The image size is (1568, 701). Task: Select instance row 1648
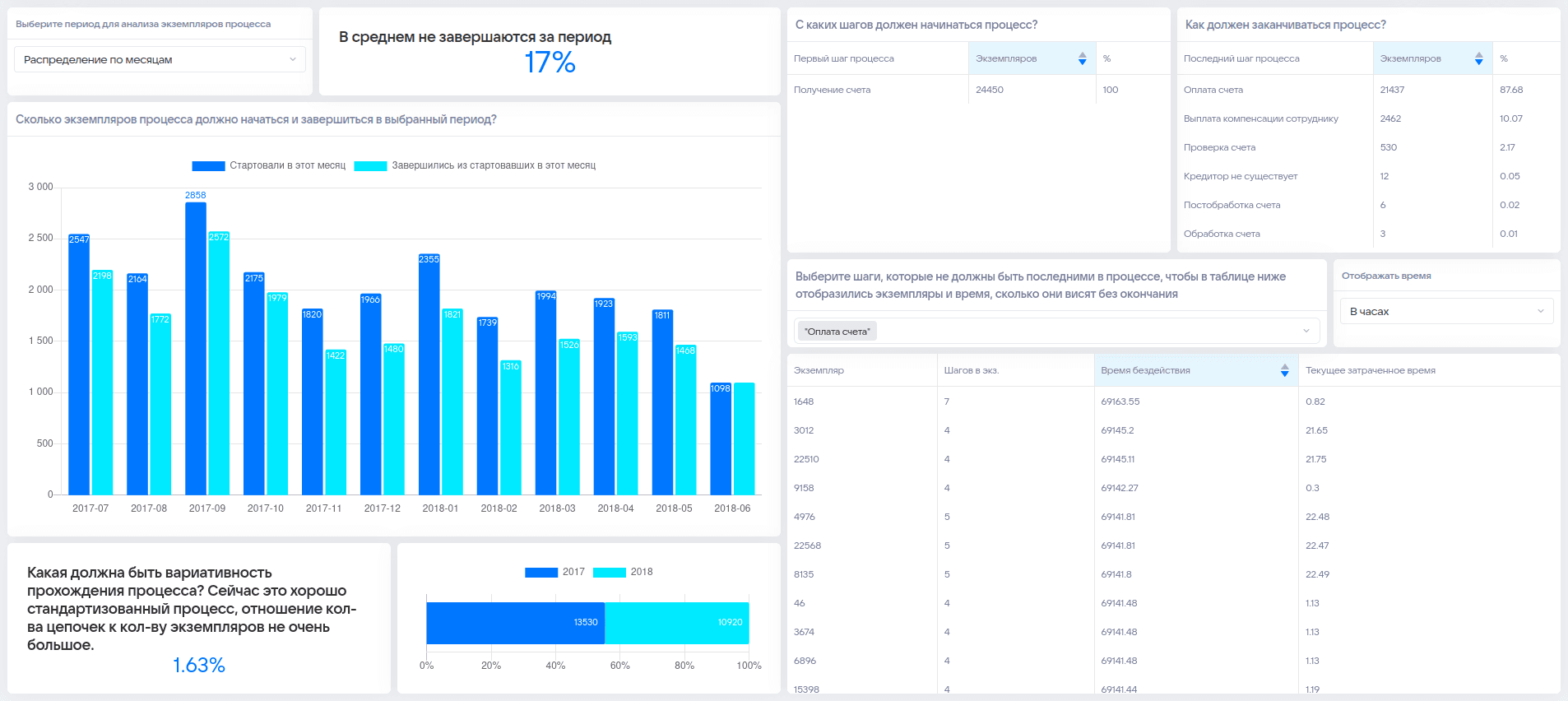point(1173,402)
